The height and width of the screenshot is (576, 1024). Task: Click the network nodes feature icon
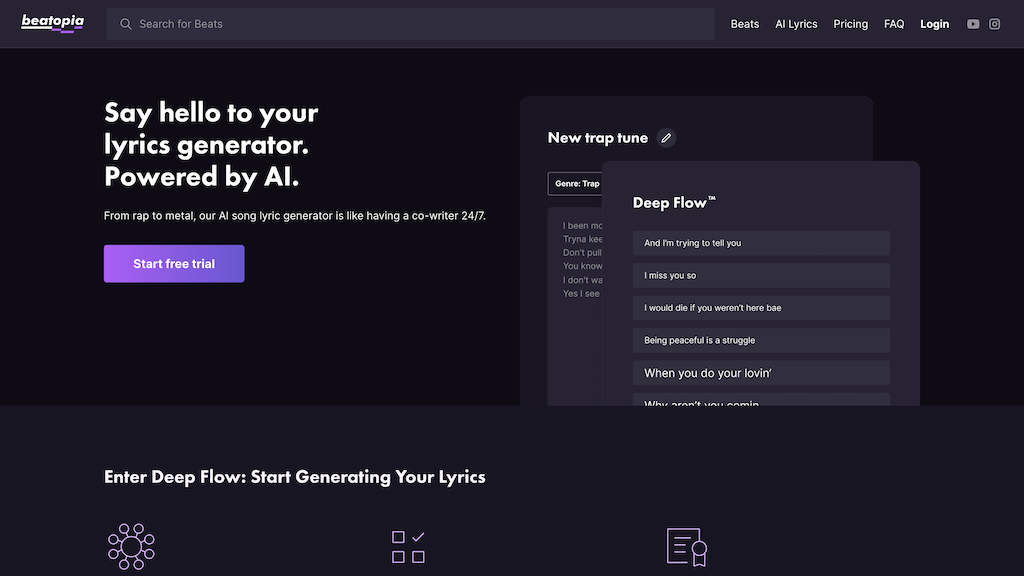click(131, 546)
